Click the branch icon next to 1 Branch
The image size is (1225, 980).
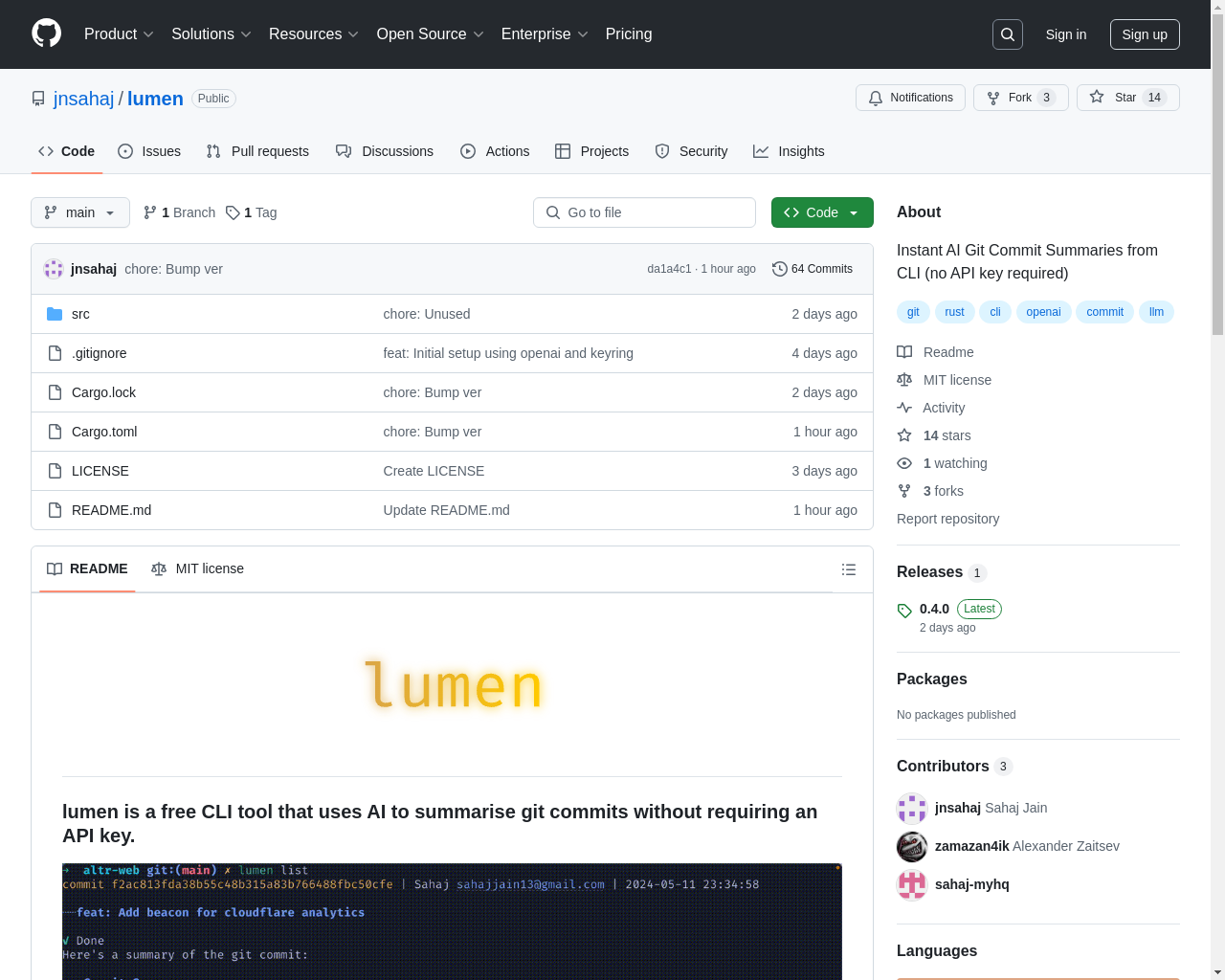point(150,212)
